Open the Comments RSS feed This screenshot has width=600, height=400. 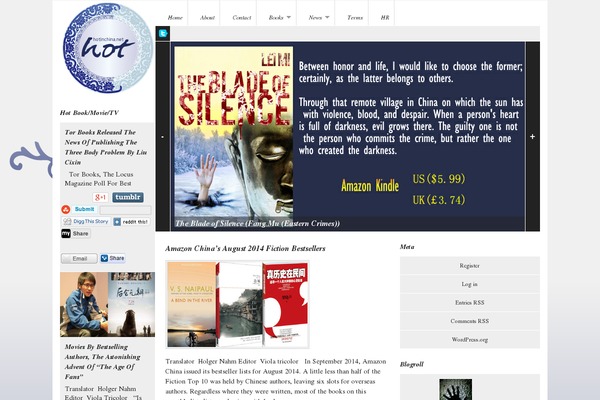click(x=470, y=321)
